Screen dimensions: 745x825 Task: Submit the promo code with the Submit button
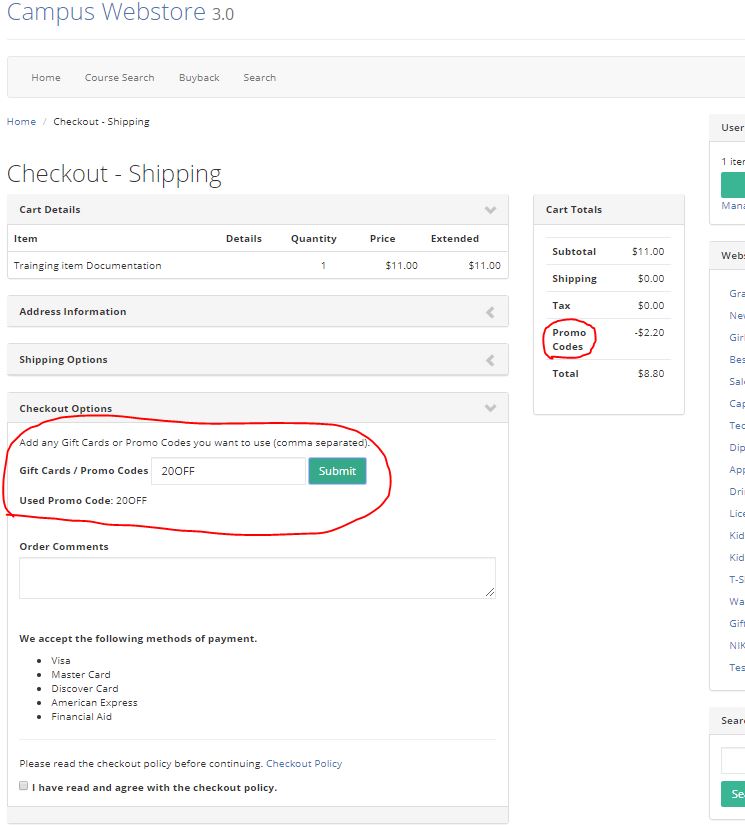coord(337,471)
